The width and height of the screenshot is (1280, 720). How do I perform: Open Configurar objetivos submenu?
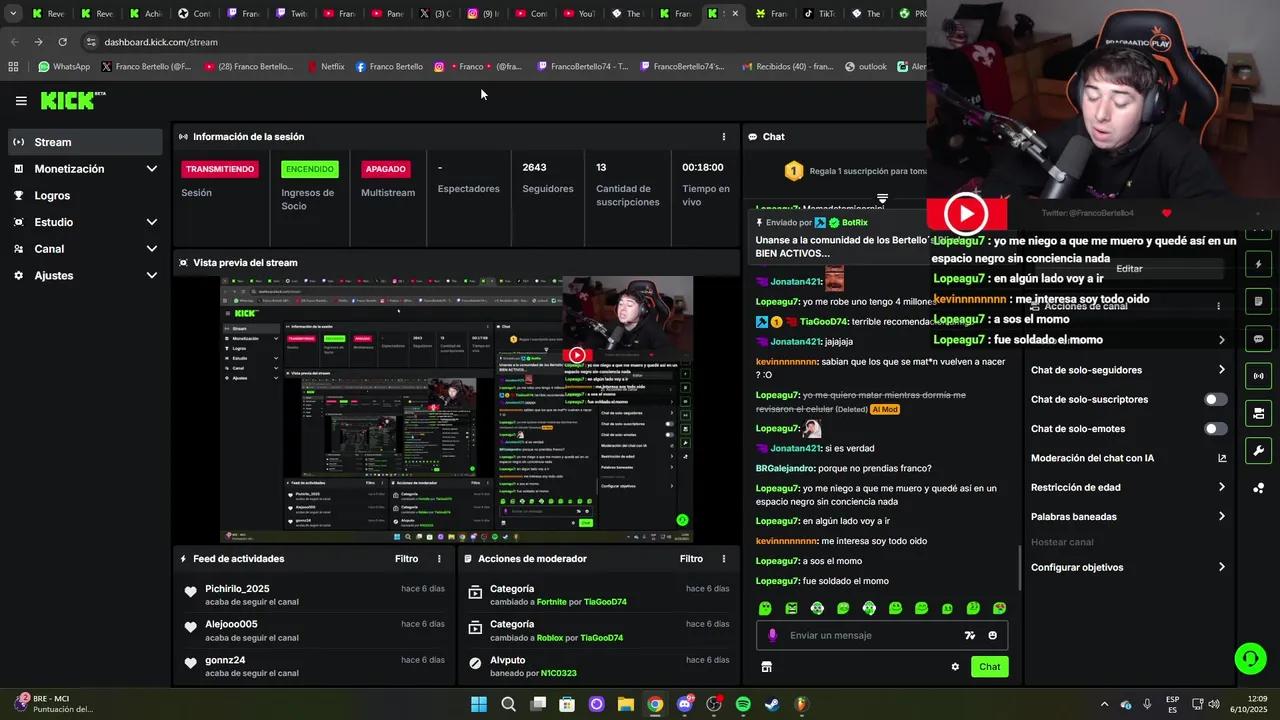[1128, 567]
